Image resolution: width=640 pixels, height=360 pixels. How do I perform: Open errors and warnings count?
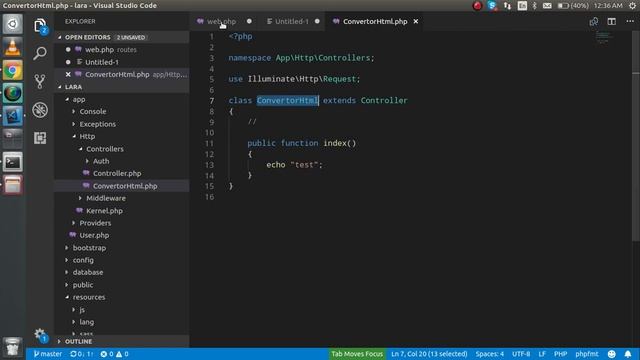click(x=114, y=354)
